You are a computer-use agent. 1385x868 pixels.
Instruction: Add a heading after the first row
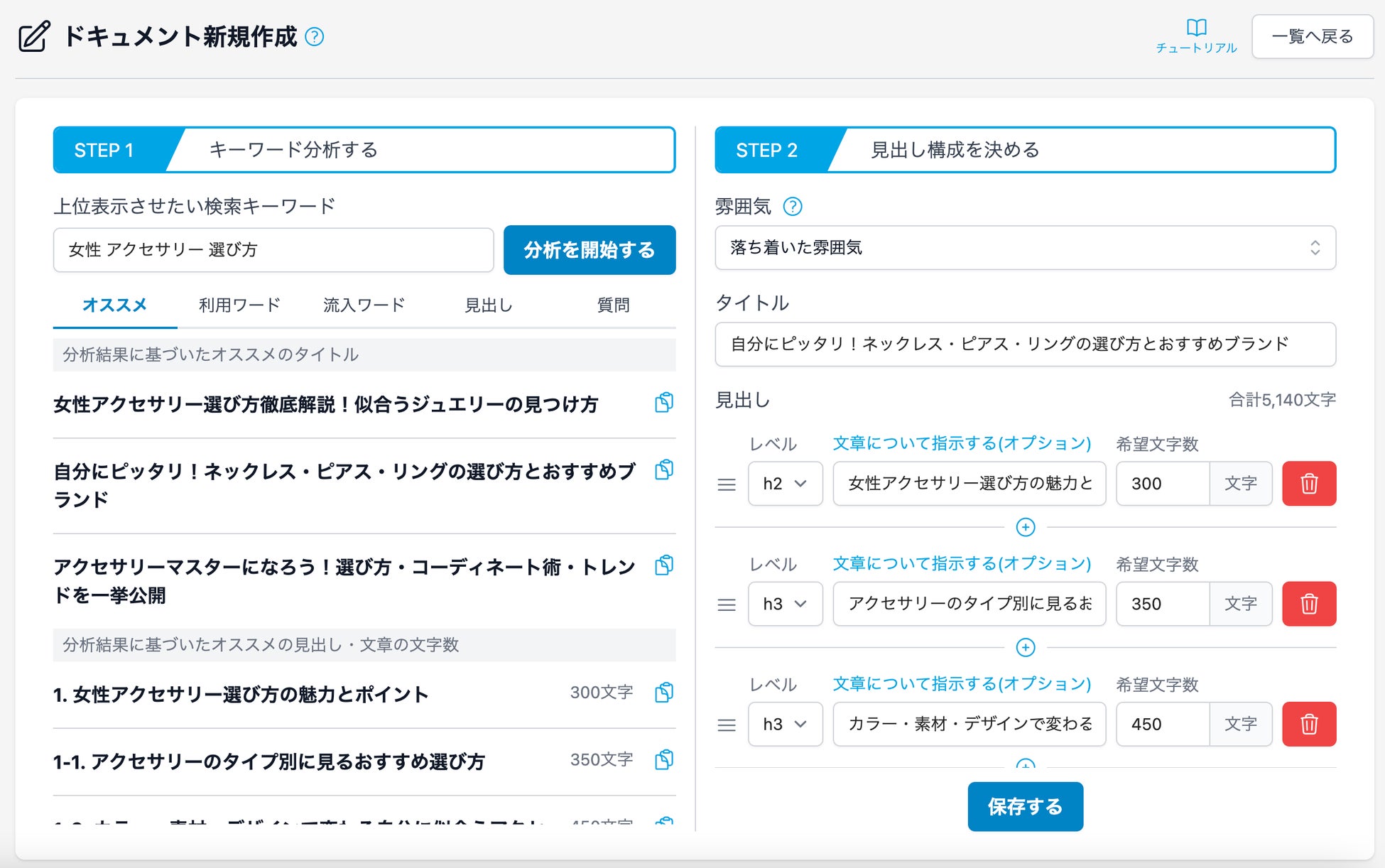click(1025, 527)
